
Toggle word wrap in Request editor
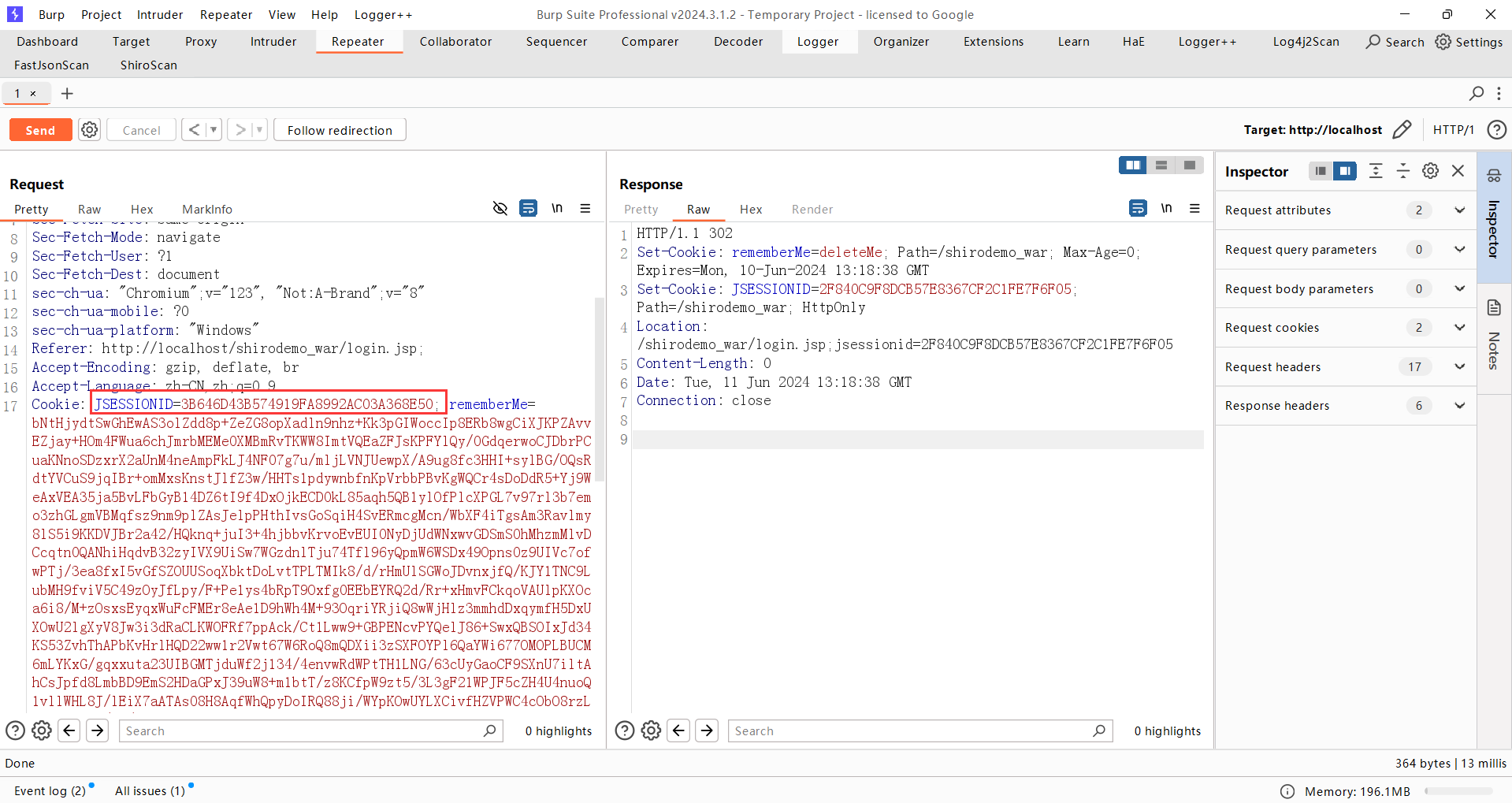529,208
